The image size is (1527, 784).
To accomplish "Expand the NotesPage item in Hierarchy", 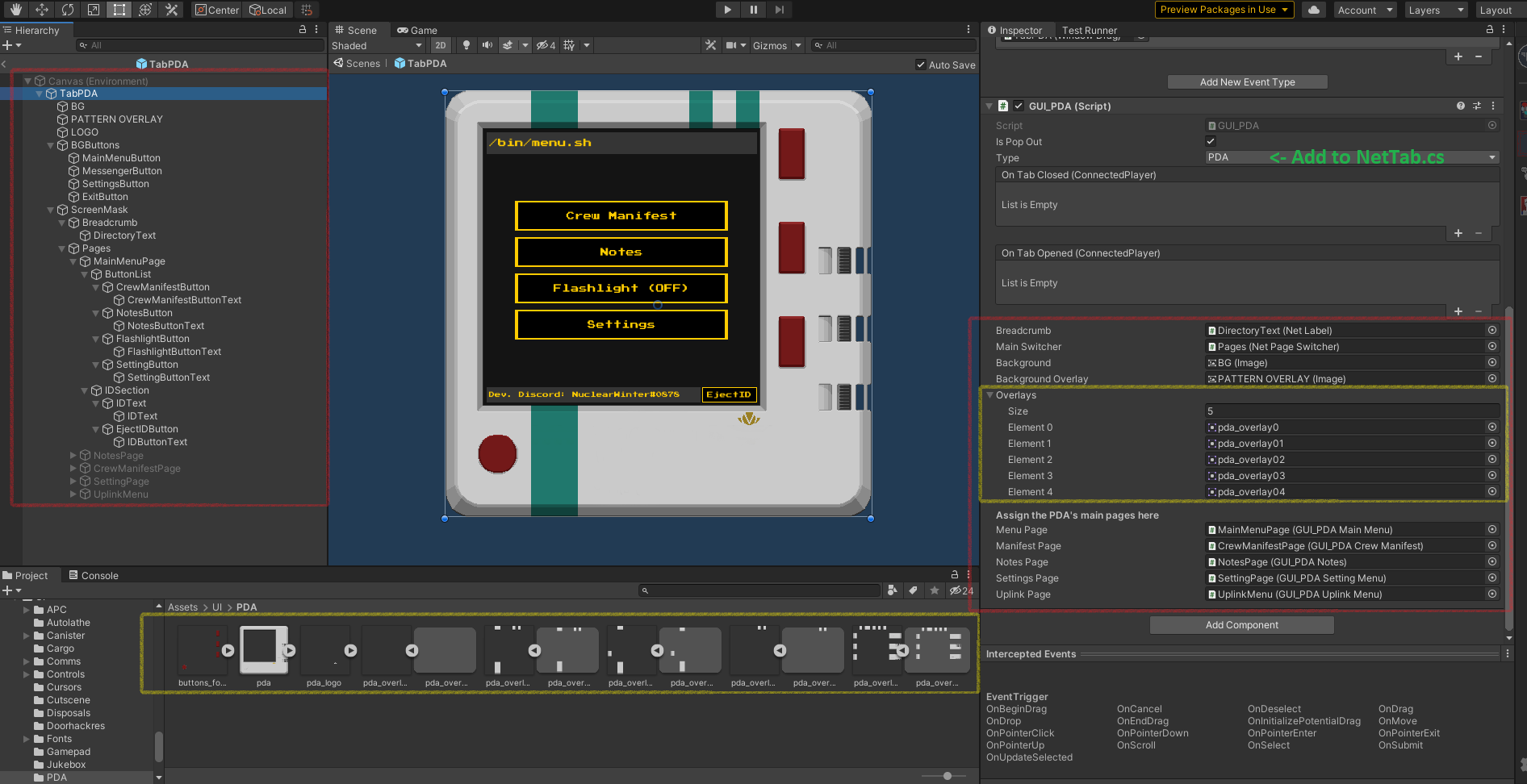I will coord(73,456).
